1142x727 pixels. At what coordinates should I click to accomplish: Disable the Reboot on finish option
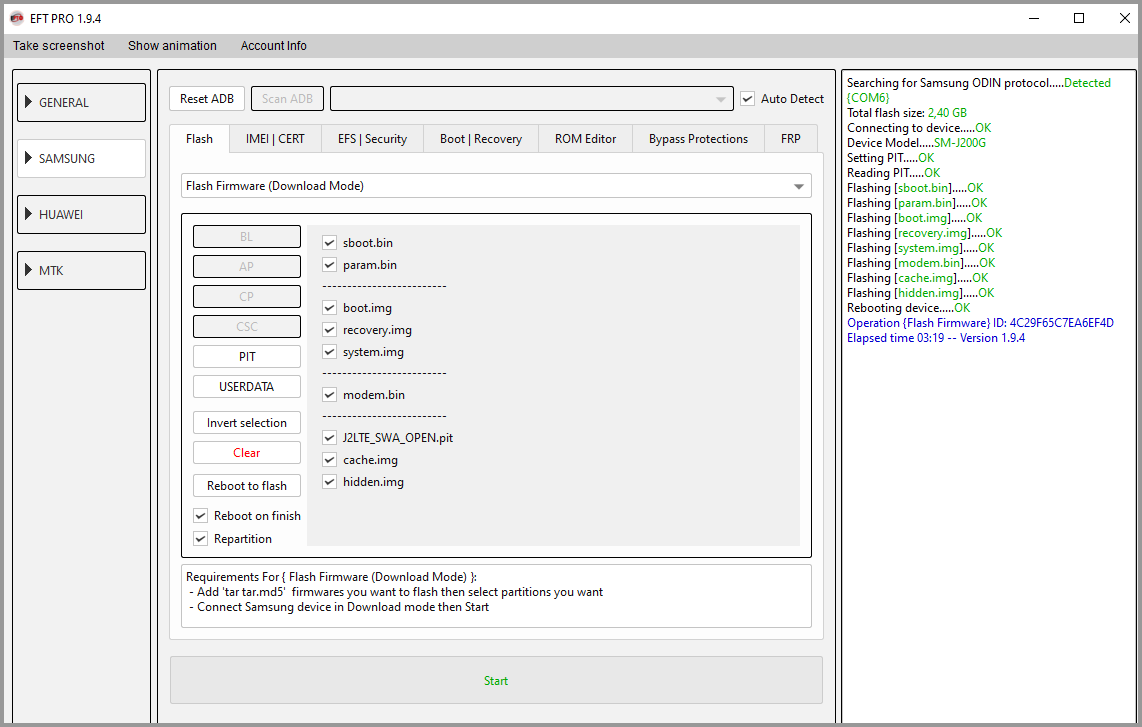click(201, 516)
